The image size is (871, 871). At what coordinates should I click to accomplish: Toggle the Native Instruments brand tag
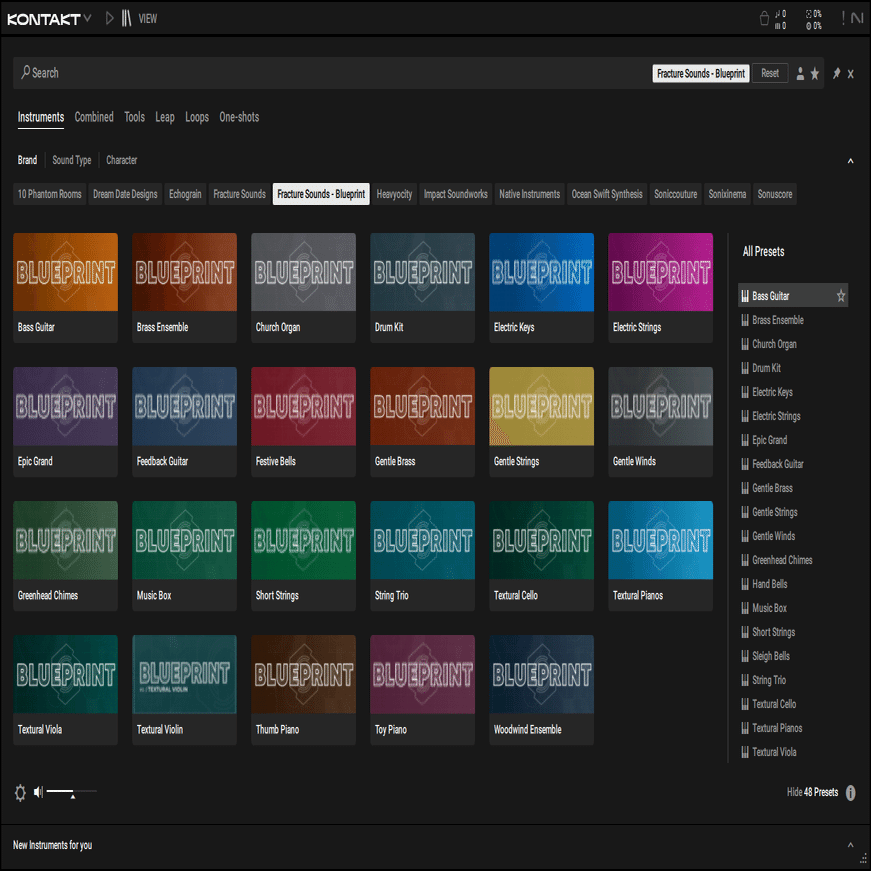(529, 194)
